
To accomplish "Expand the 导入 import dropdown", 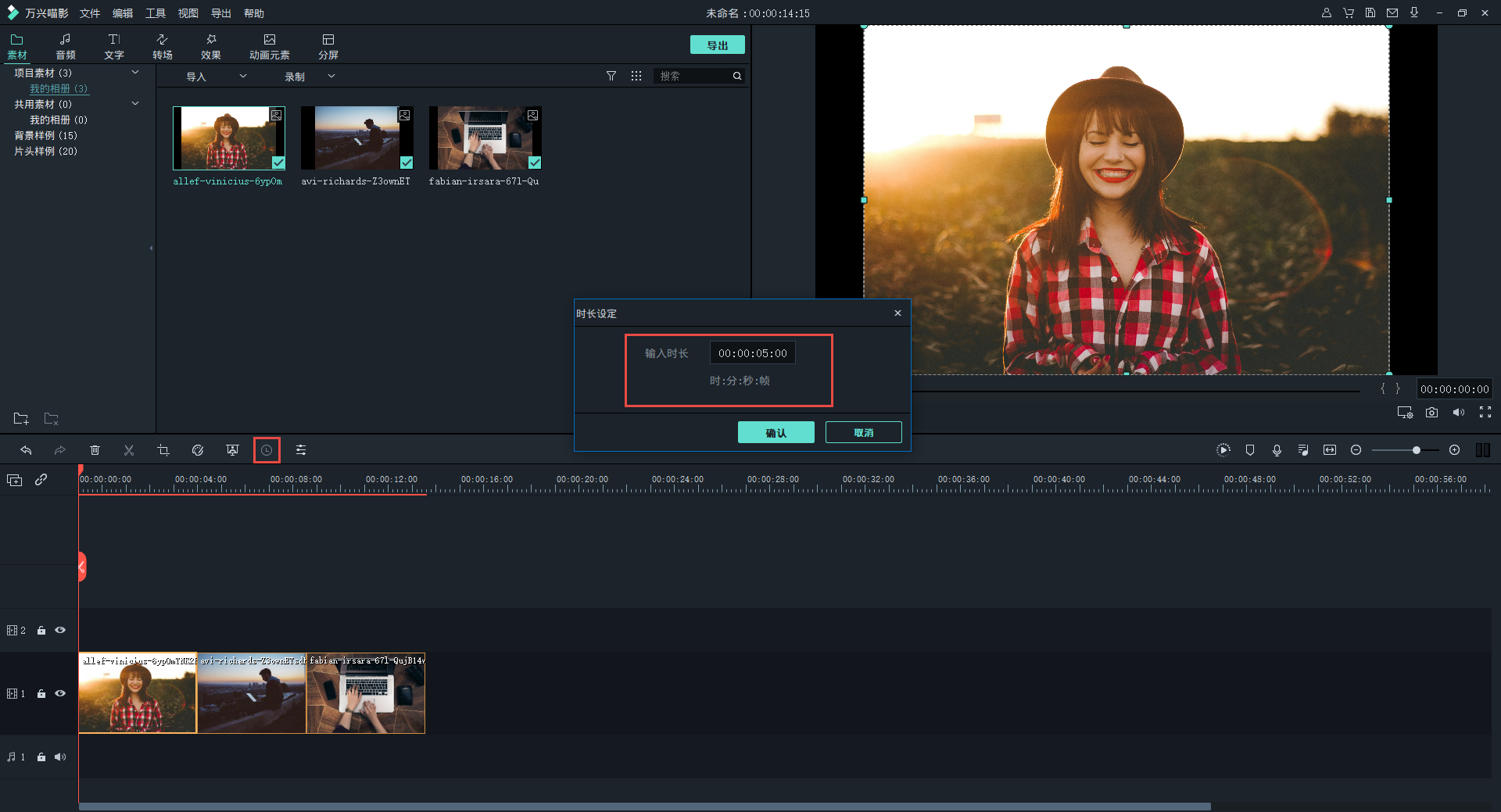I will click(x=243, y=77).
